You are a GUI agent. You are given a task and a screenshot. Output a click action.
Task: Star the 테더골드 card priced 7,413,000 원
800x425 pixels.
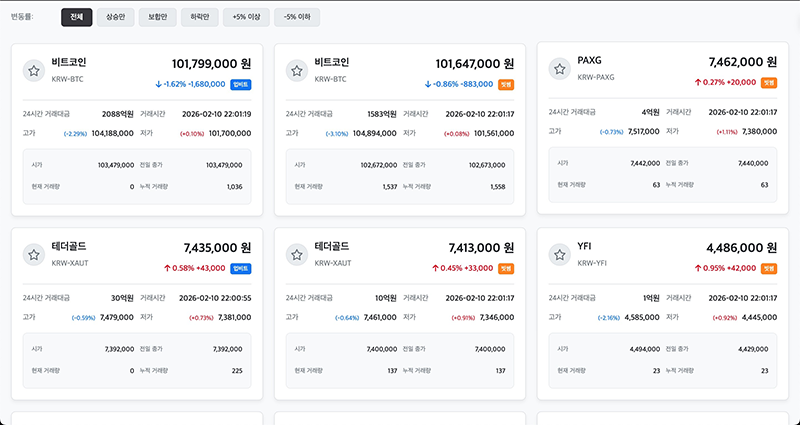297,255
